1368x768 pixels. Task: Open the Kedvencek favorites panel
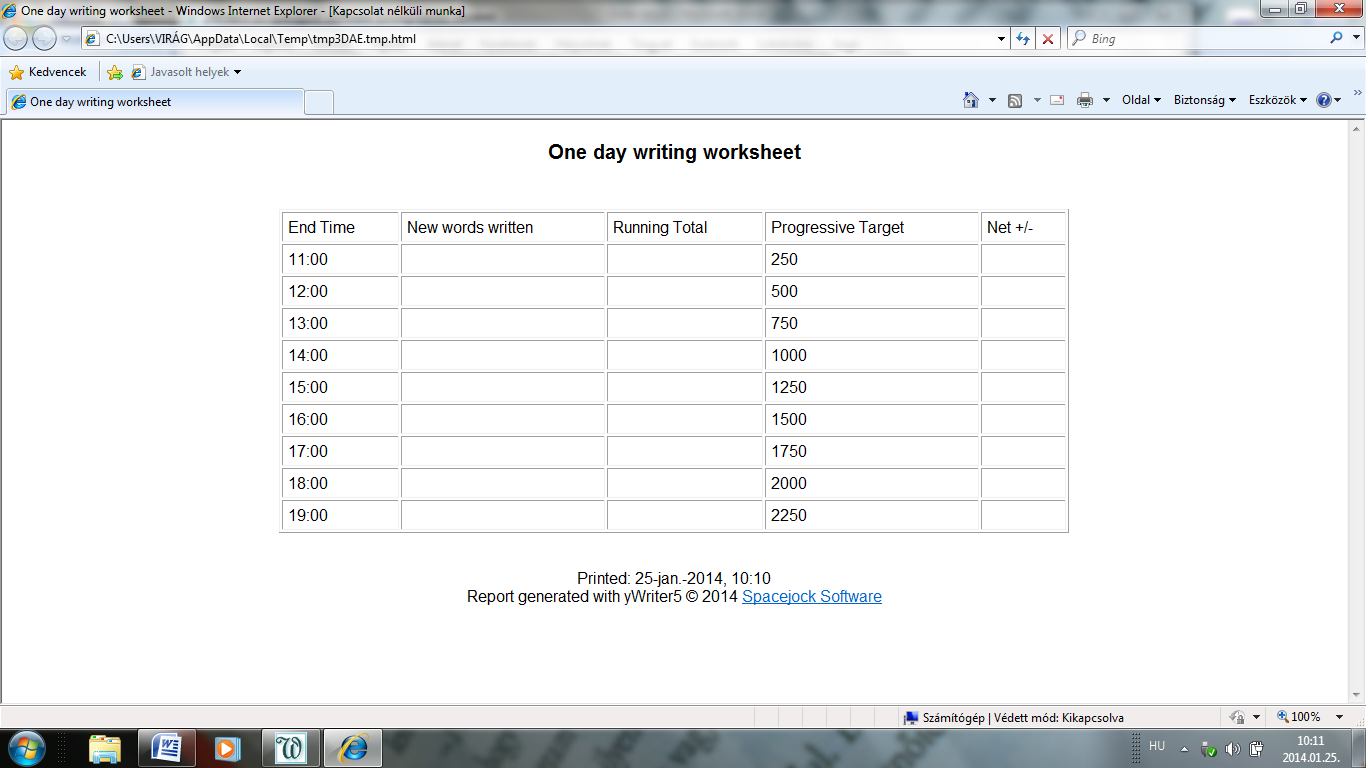pyautogui.click(x=47, y=72)
